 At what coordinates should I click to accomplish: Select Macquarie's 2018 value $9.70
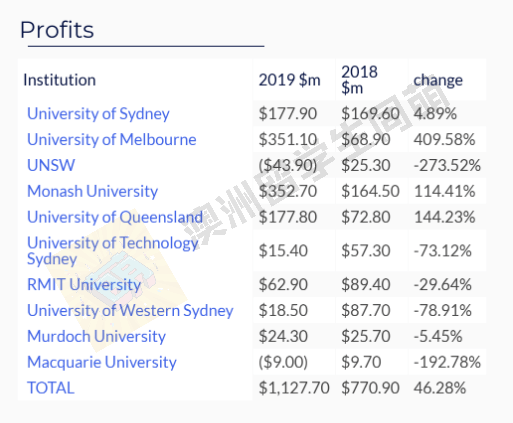[361, 362]
